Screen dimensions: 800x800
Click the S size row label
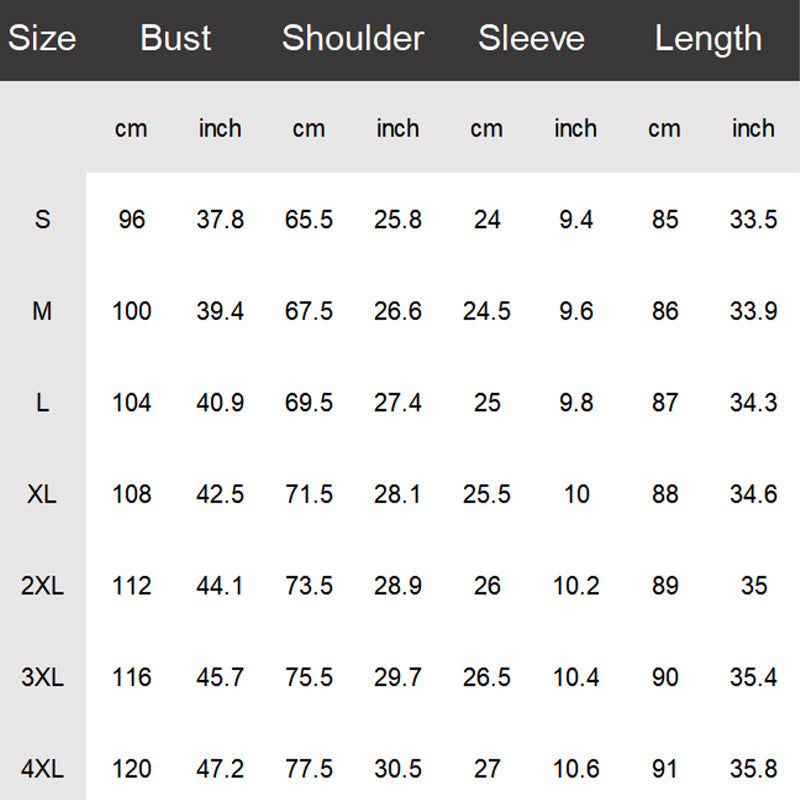click(x=42, y=219)
